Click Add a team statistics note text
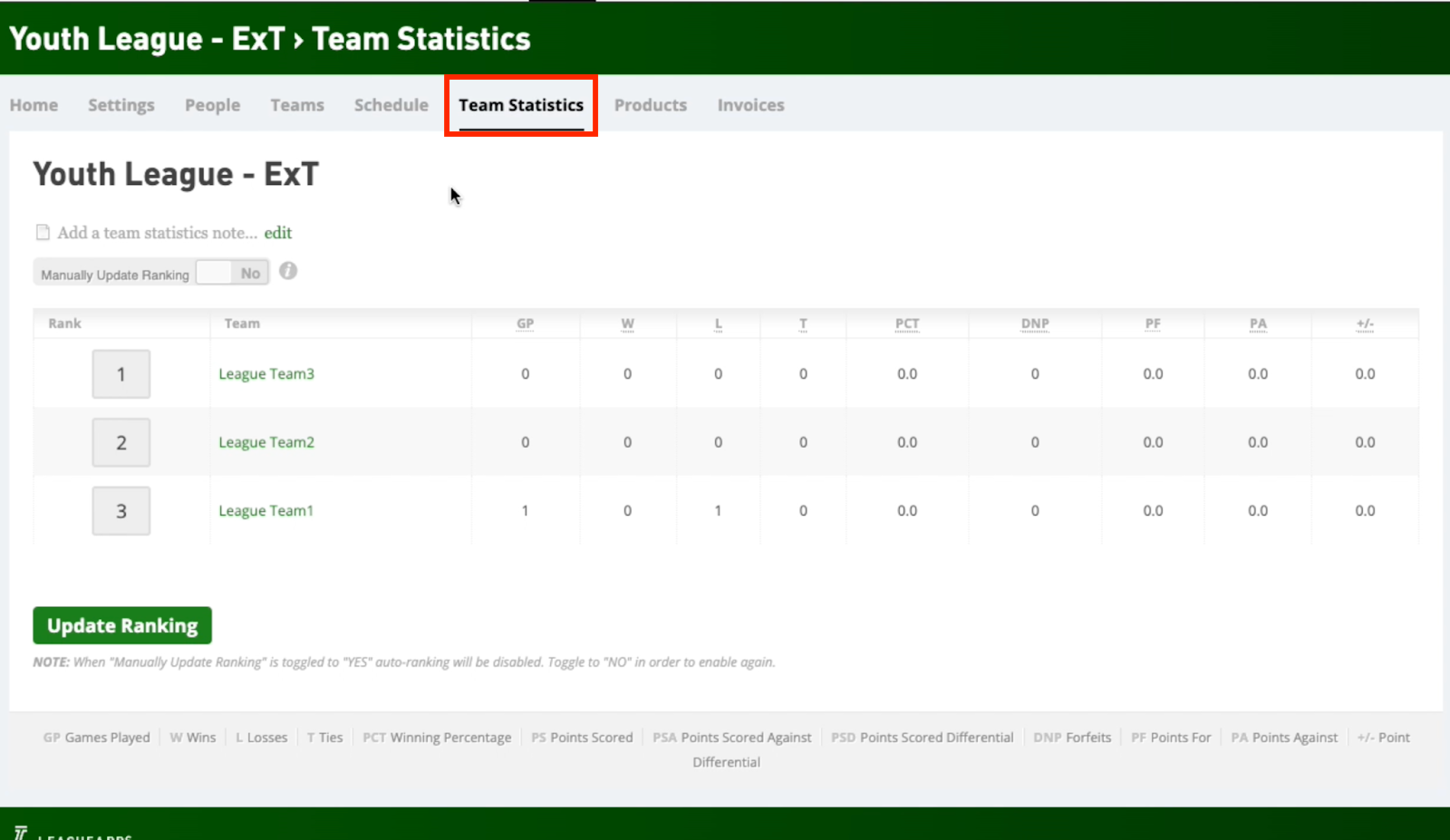Viewport: 1450px width, 840px height. (158, 233)
